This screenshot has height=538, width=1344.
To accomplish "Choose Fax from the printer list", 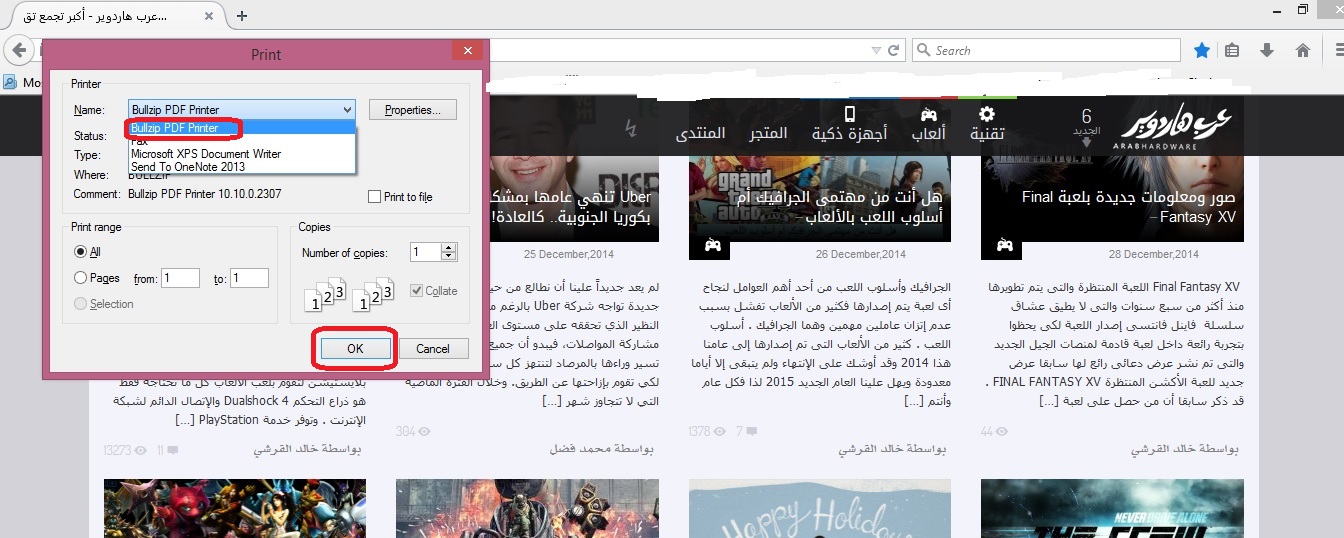I will point(242,142).
